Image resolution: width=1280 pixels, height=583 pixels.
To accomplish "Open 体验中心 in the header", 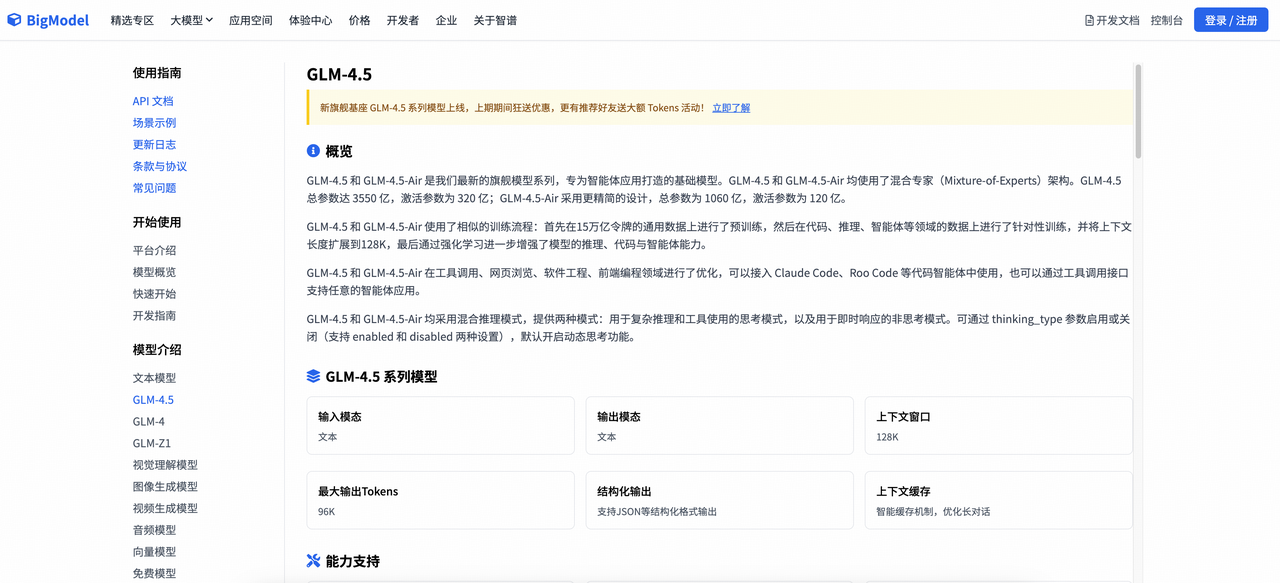I will (x=311, y=20).
